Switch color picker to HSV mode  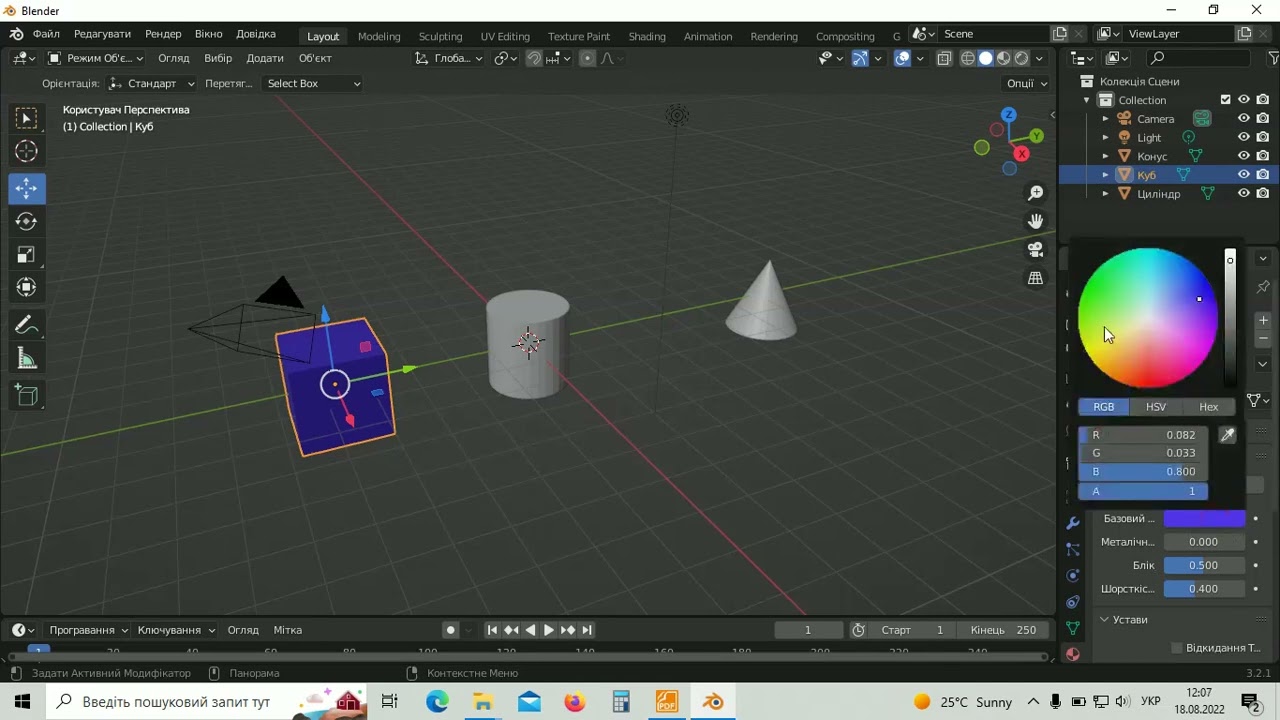point(1156,407)
